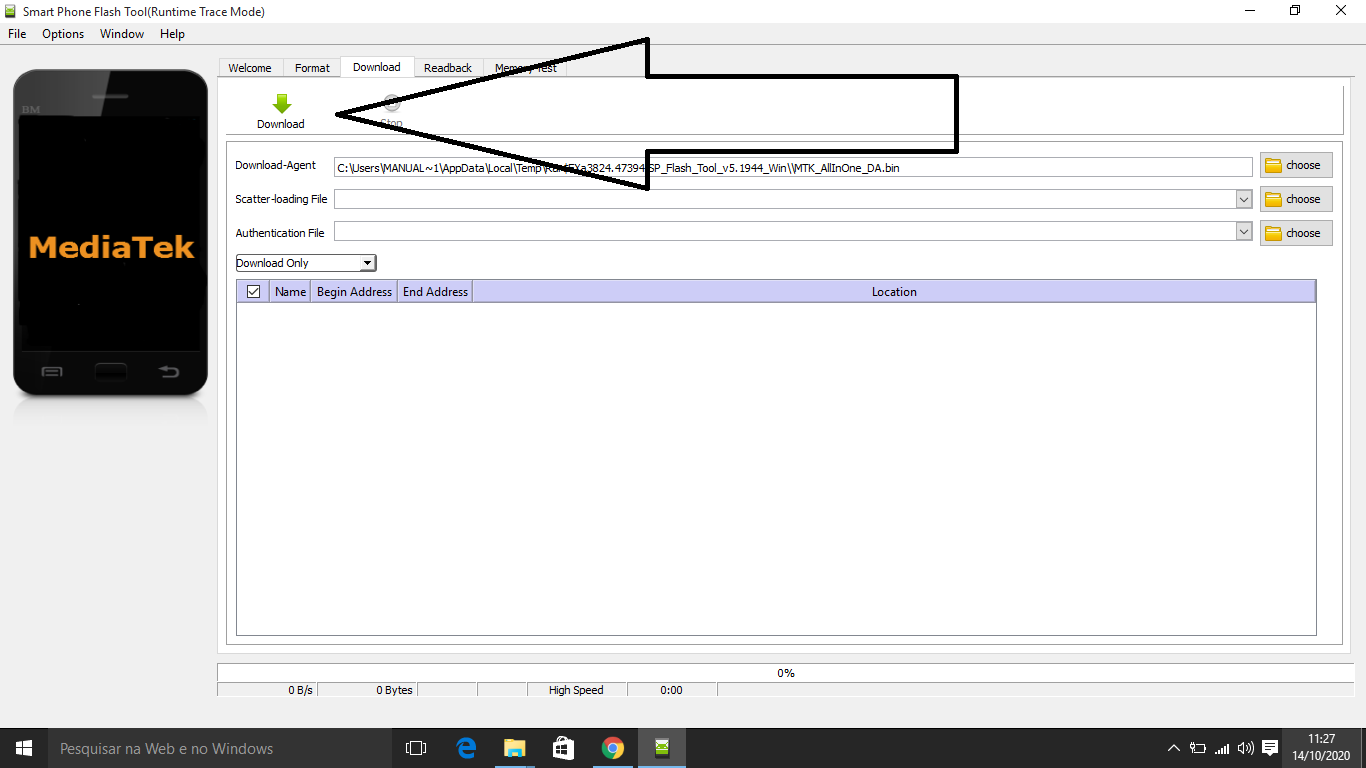
Task: Click the taskbar search box
Action: pos(219,748)
